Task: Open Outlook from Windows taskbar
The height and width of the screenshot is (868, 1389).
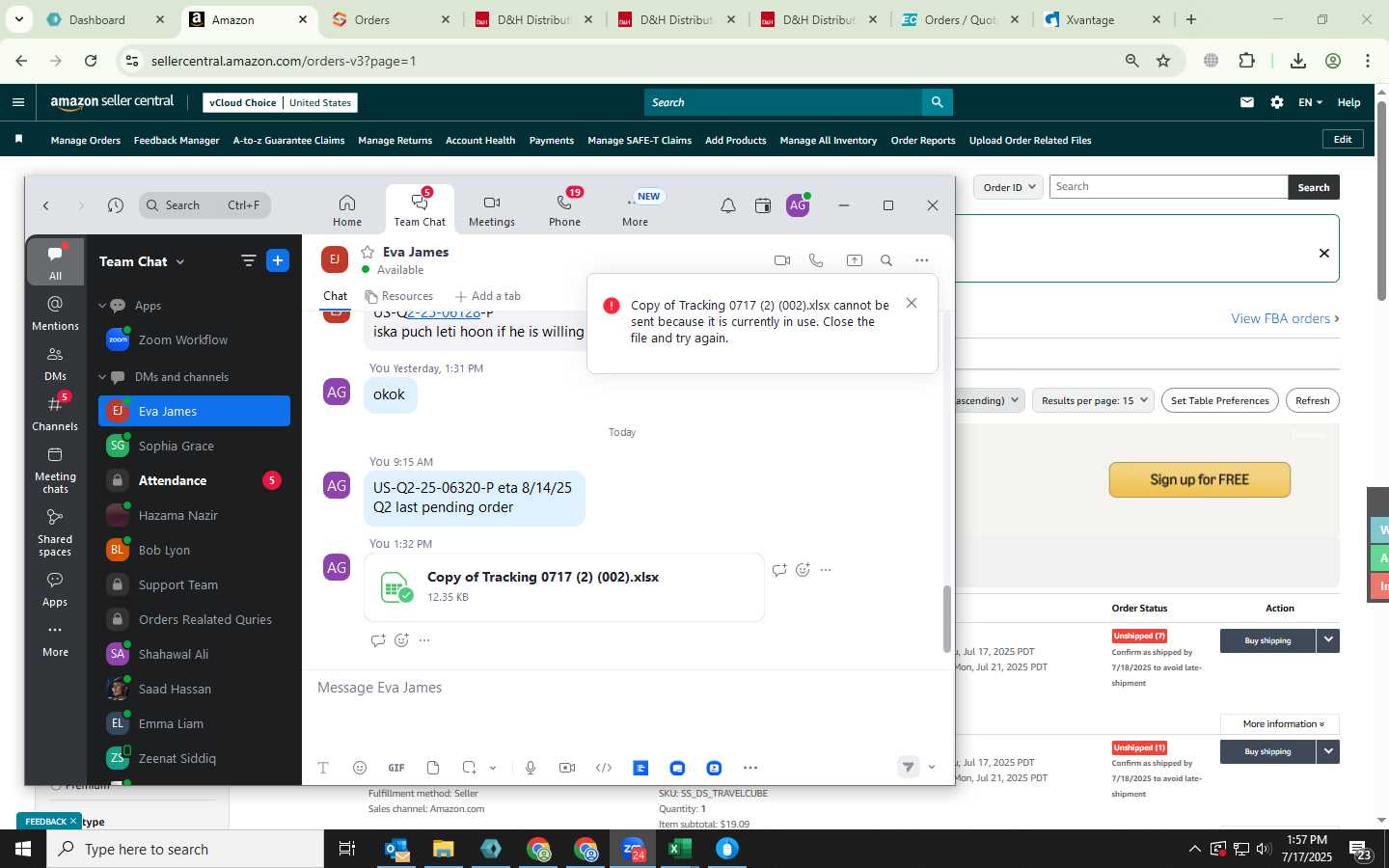Action: point(396,849)
